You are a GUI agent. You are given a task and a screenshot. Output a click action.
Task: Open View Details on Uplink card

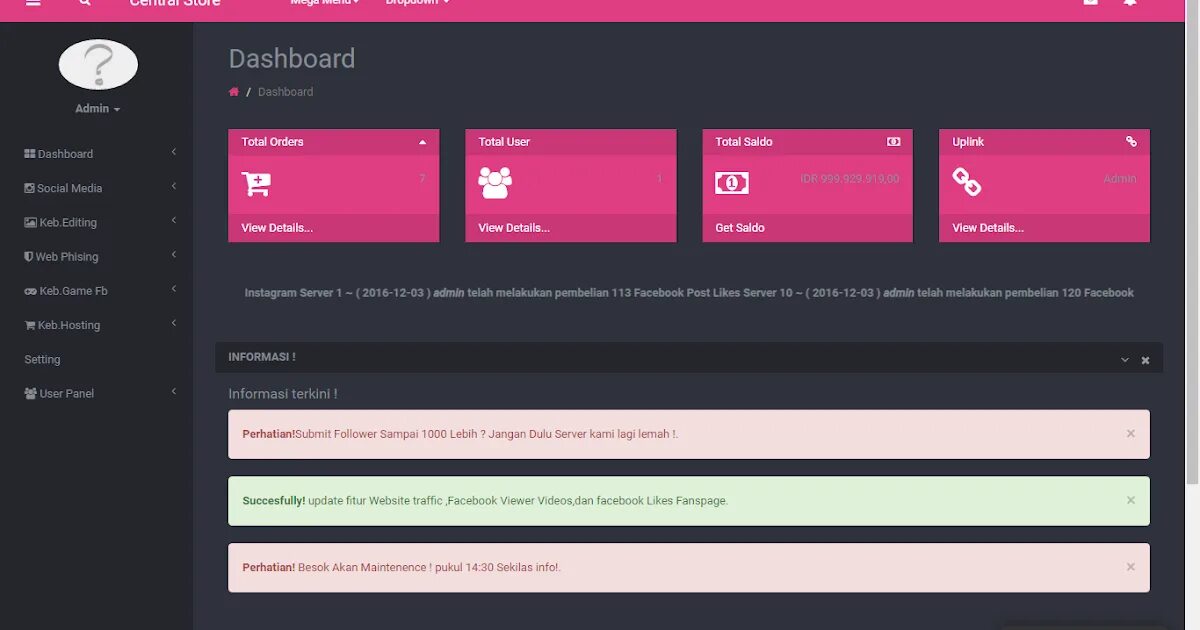point(988,228)
